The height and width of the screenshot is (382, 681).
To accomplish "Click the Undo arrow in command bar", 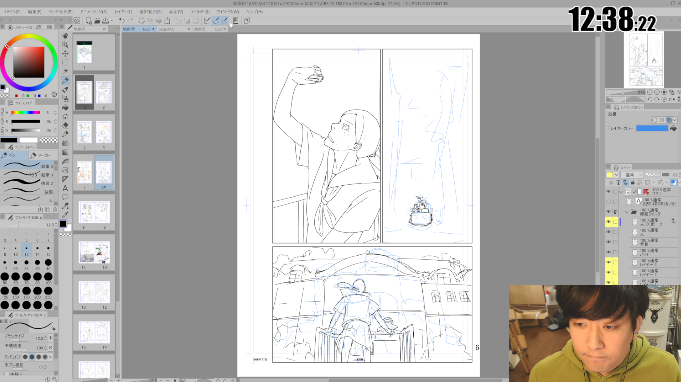I will (122, 20).
